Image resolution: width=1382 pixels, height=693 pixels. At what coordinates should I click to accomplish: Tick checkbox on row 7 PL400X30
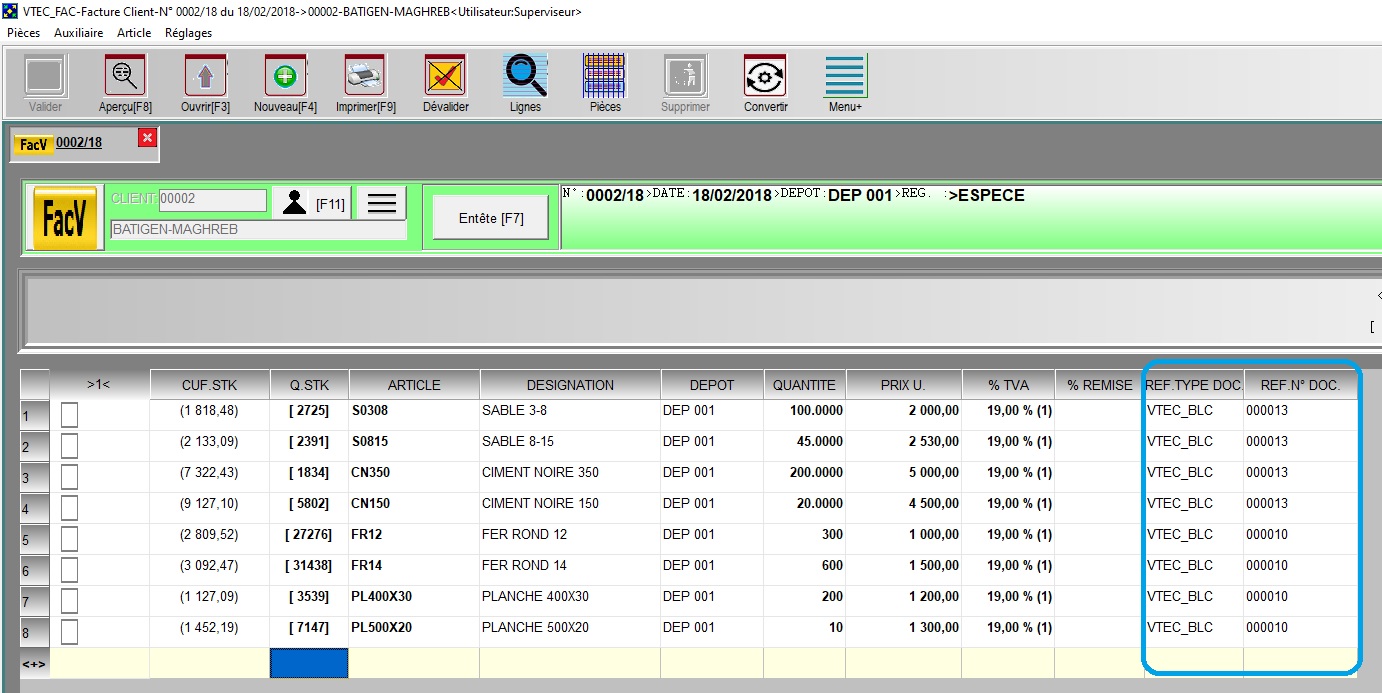point(69,600)
